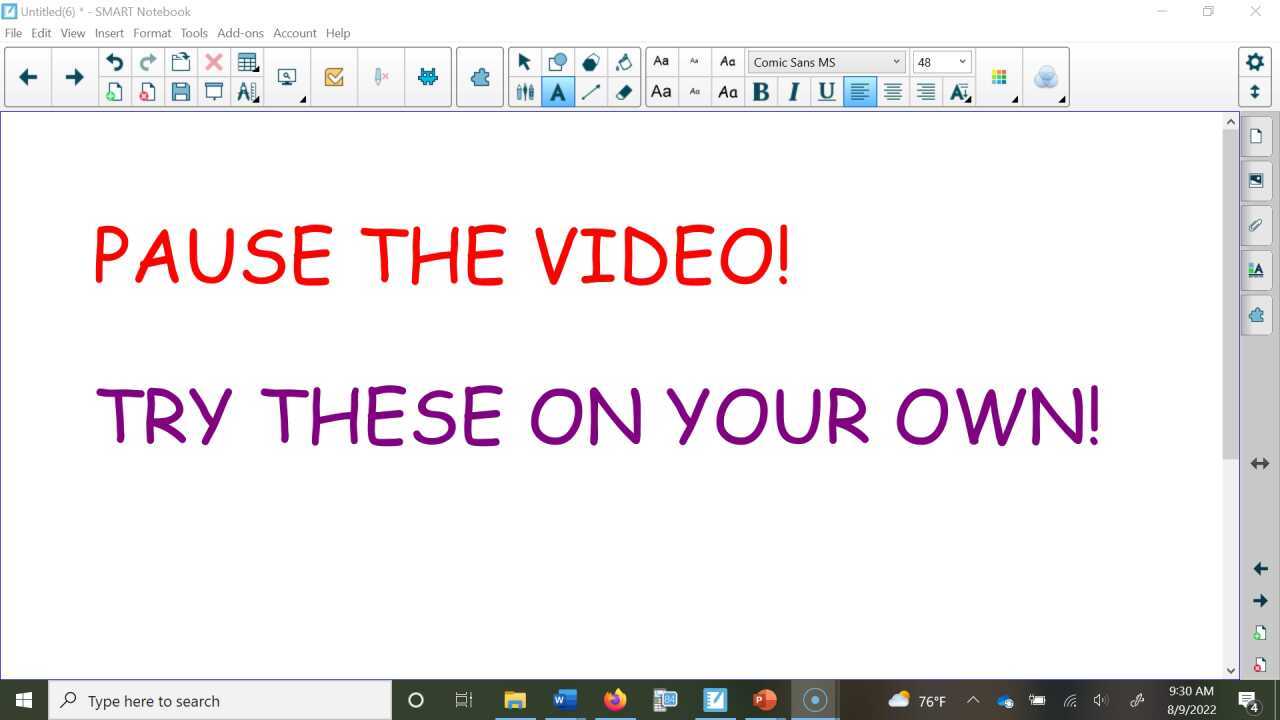
Task: Select the Eraser tool
Action: point(624,92)
